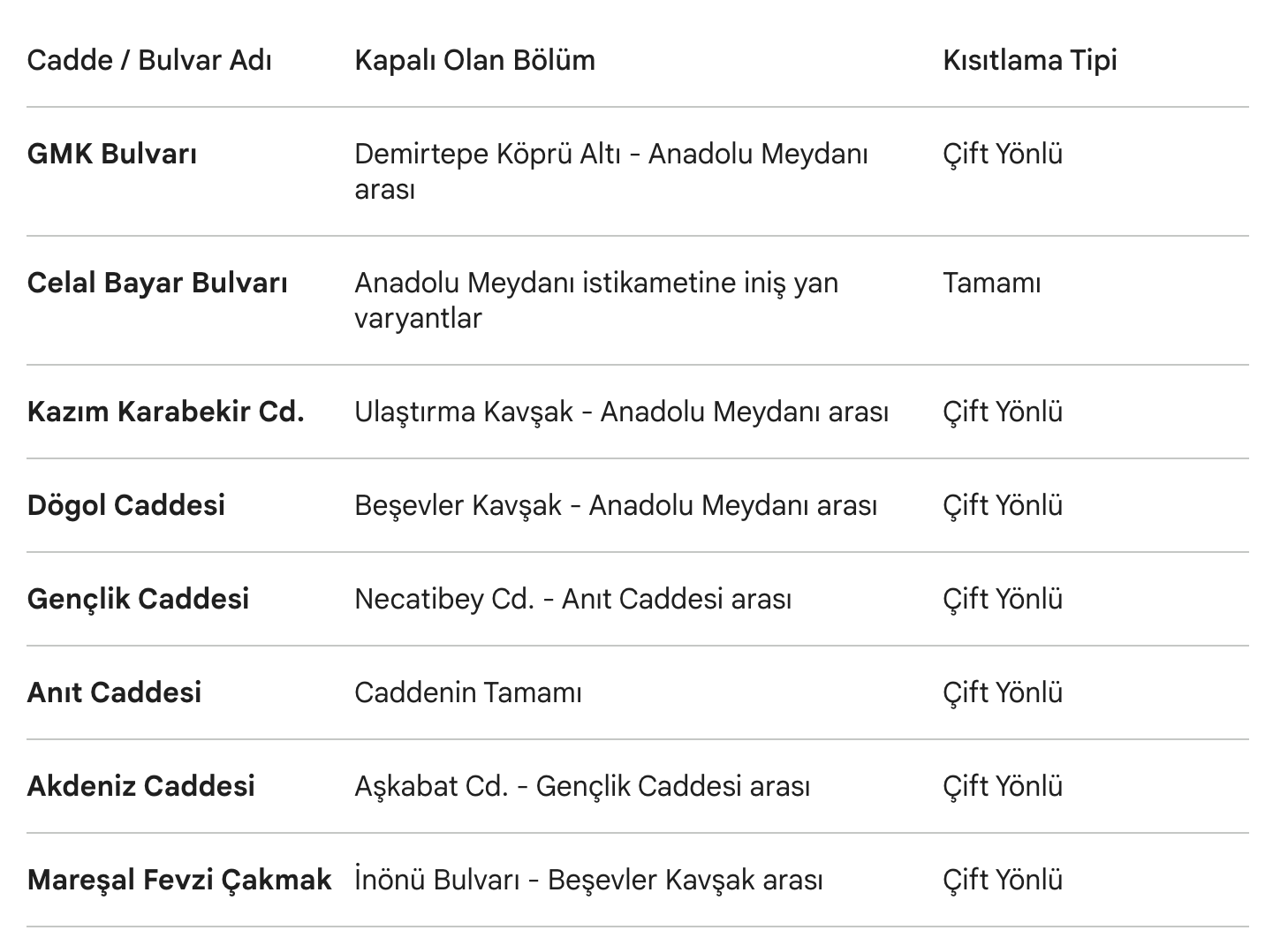This screenshot has width=1288, height=938.
Task: Click the Akdeniz Caddesi street name
Action: (140, 786)
